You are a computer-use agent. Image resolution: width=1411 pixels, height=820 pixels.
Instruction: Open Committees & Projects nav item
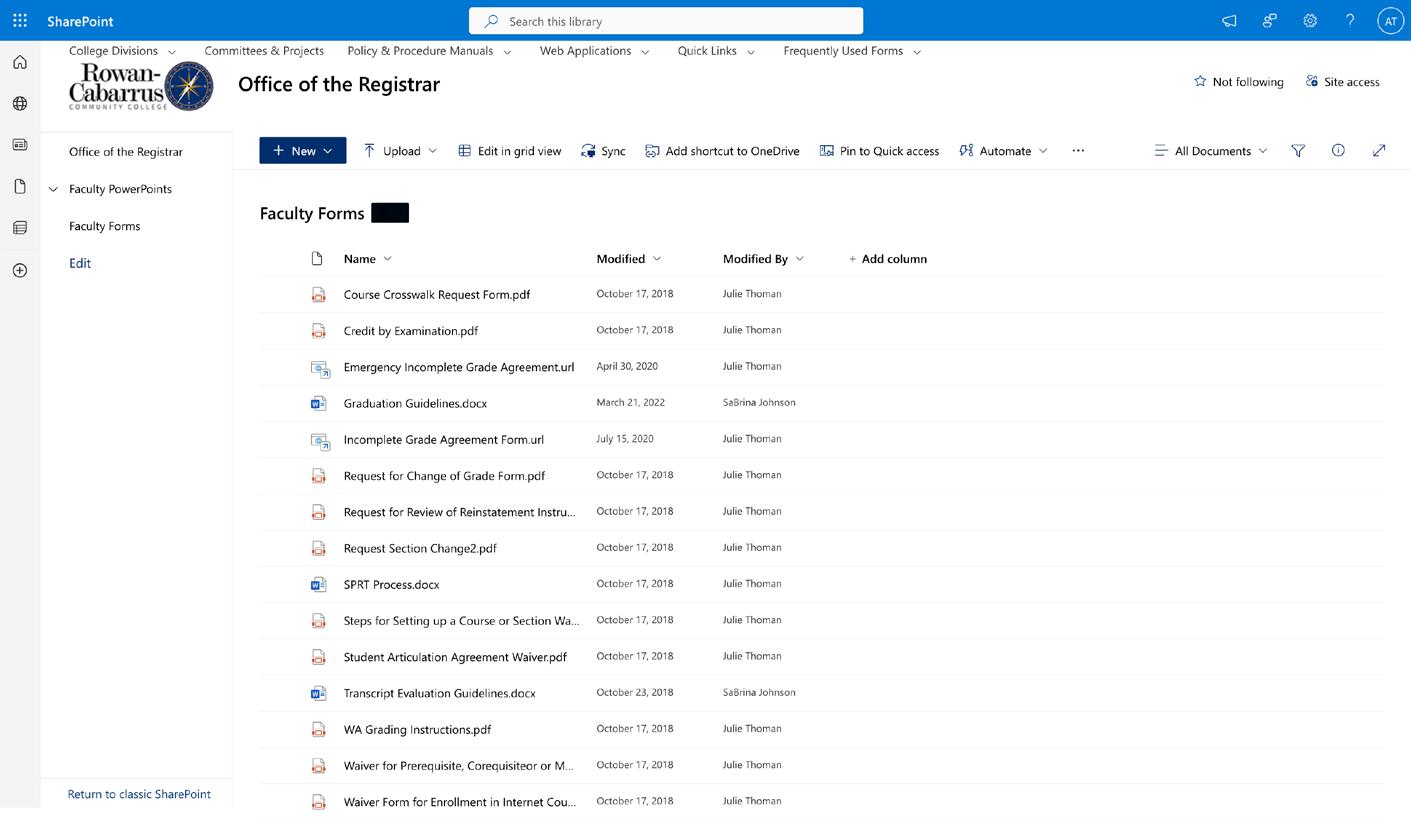(264, 51)
